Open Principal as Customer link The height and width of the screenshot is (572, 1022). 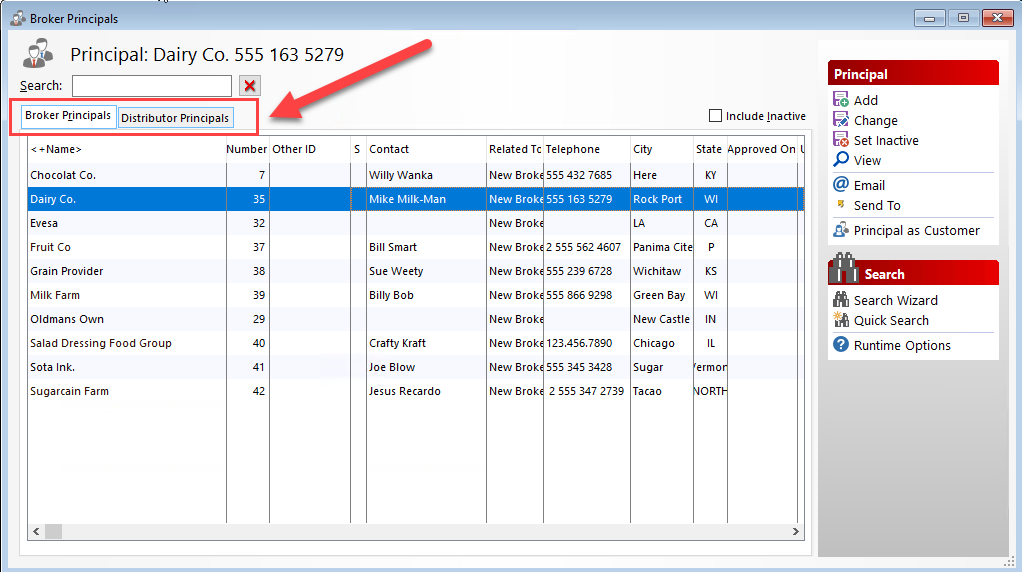[916, 231]
